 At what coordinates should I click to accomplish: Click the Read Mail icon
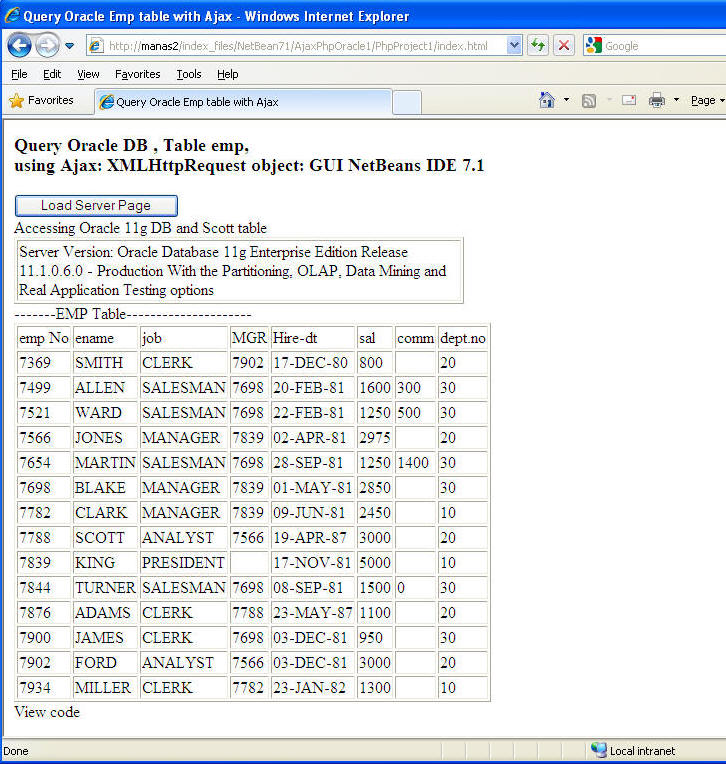(629, 100)
